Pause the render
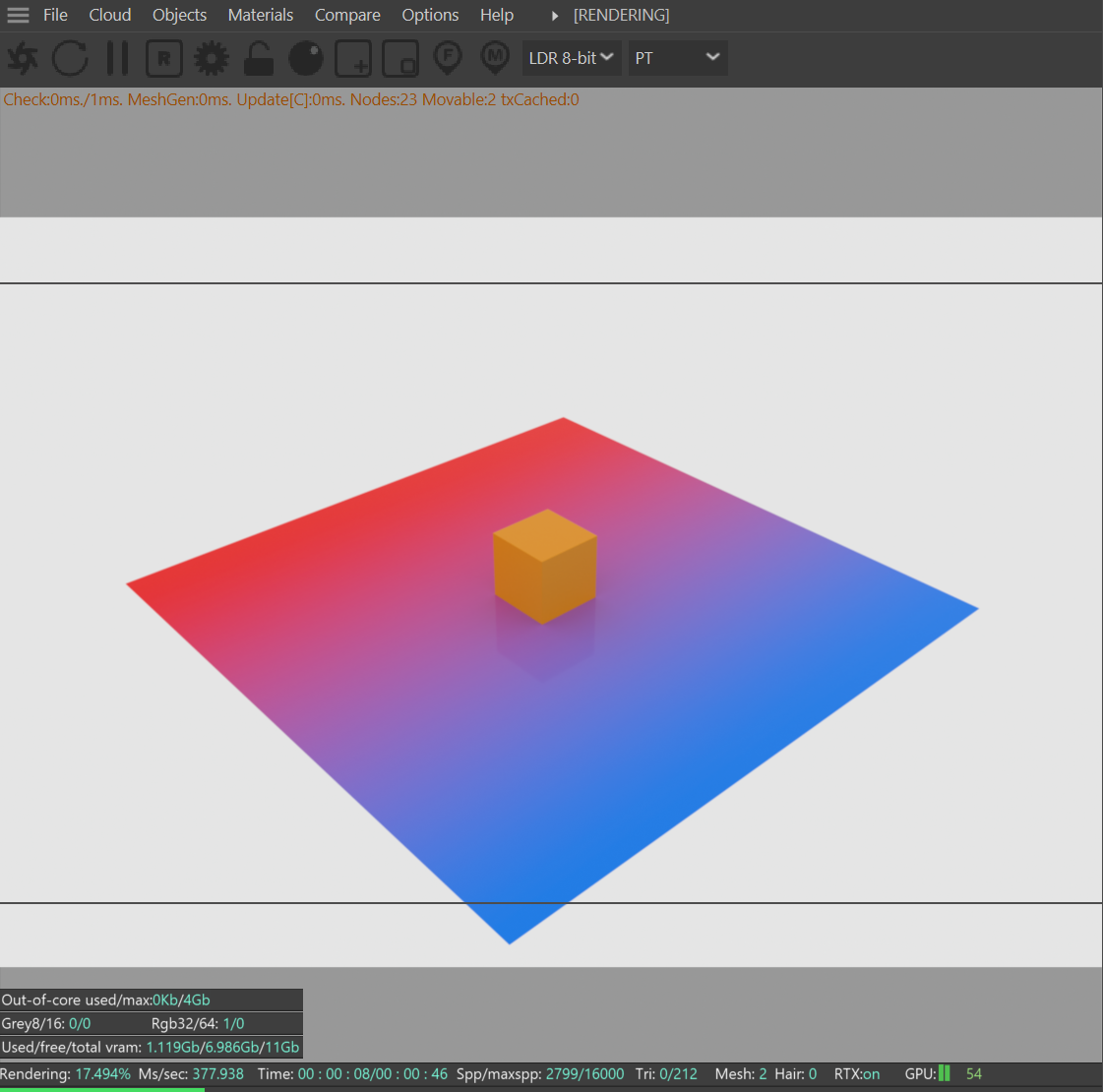 [117, 58]
